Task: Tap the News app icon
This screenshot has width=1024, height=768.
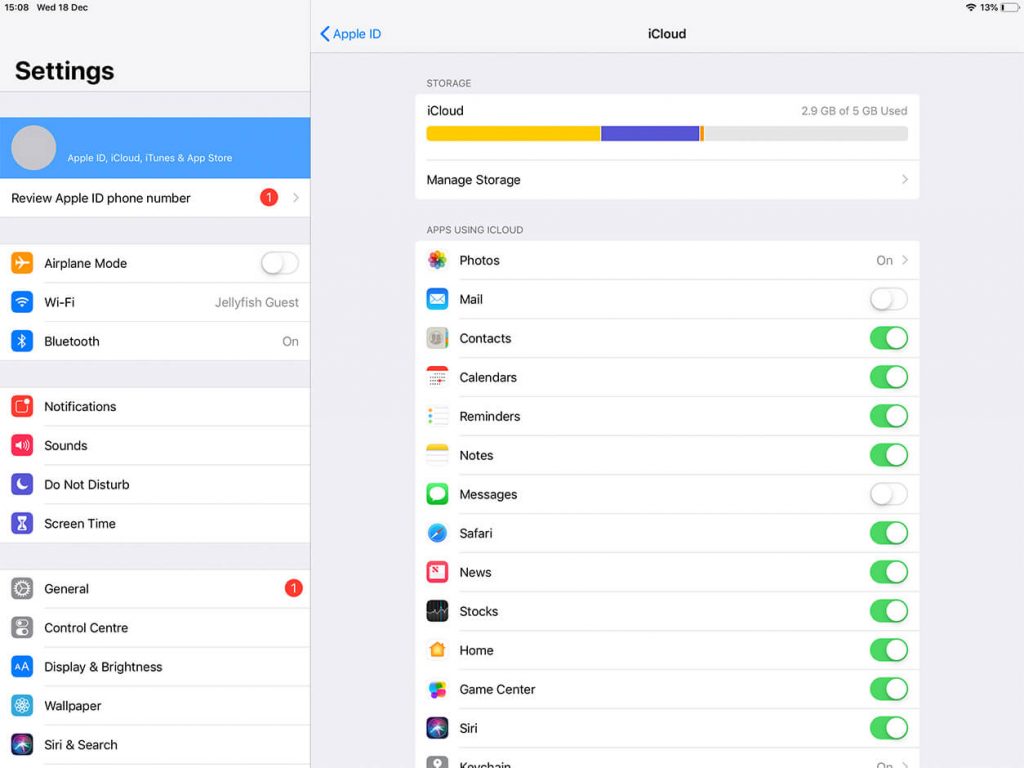Action: [438, 572]
